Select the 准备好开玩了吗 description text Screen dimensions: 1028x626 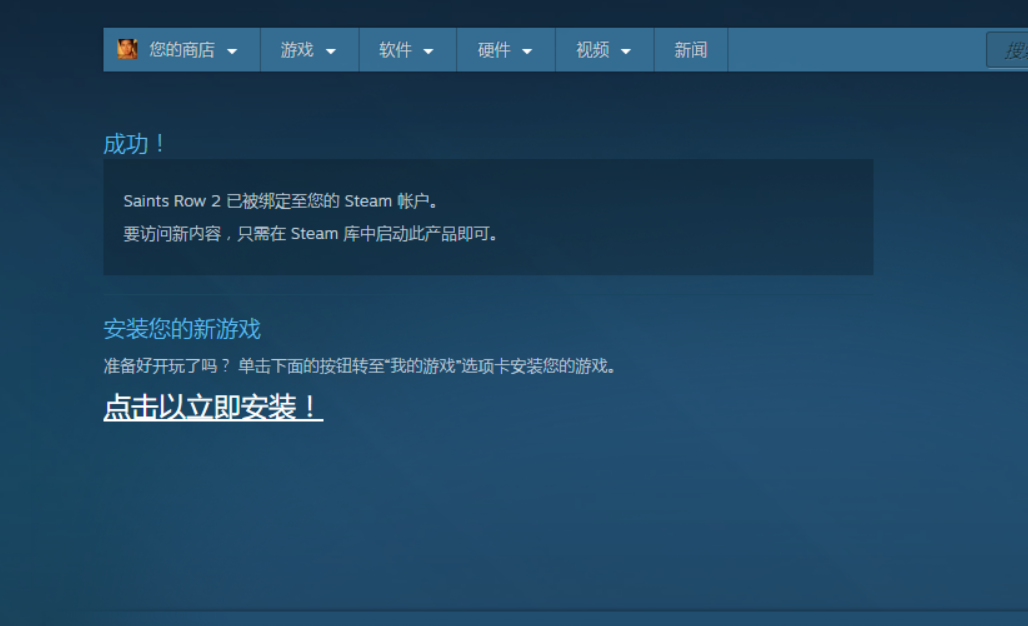360,366
